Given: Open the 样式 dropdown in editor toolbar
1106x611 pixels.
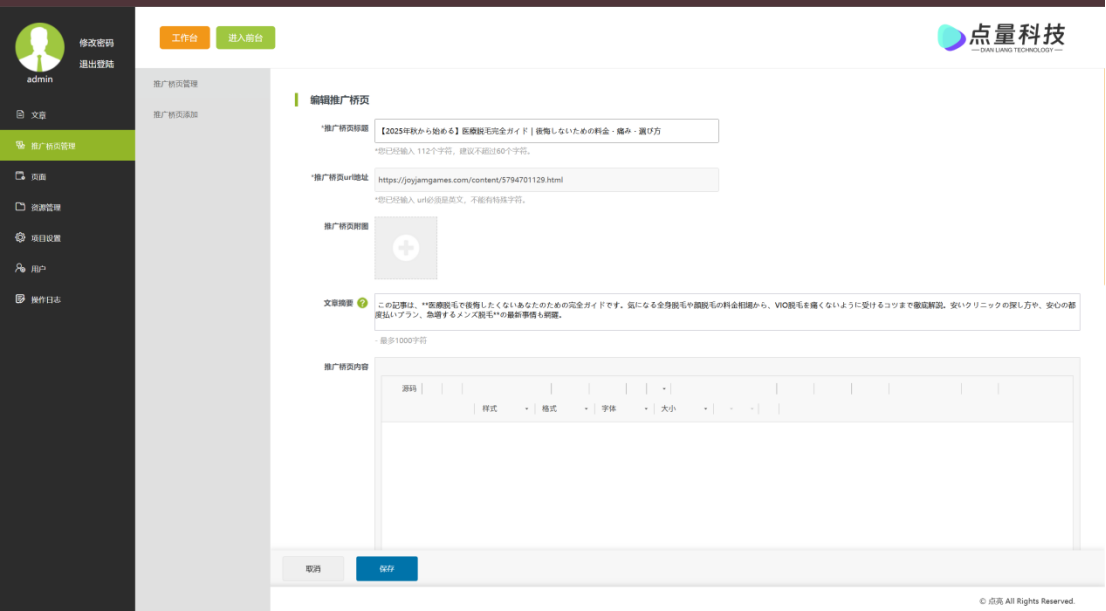Looking at the screenshot, I should (x=505, y=409).
